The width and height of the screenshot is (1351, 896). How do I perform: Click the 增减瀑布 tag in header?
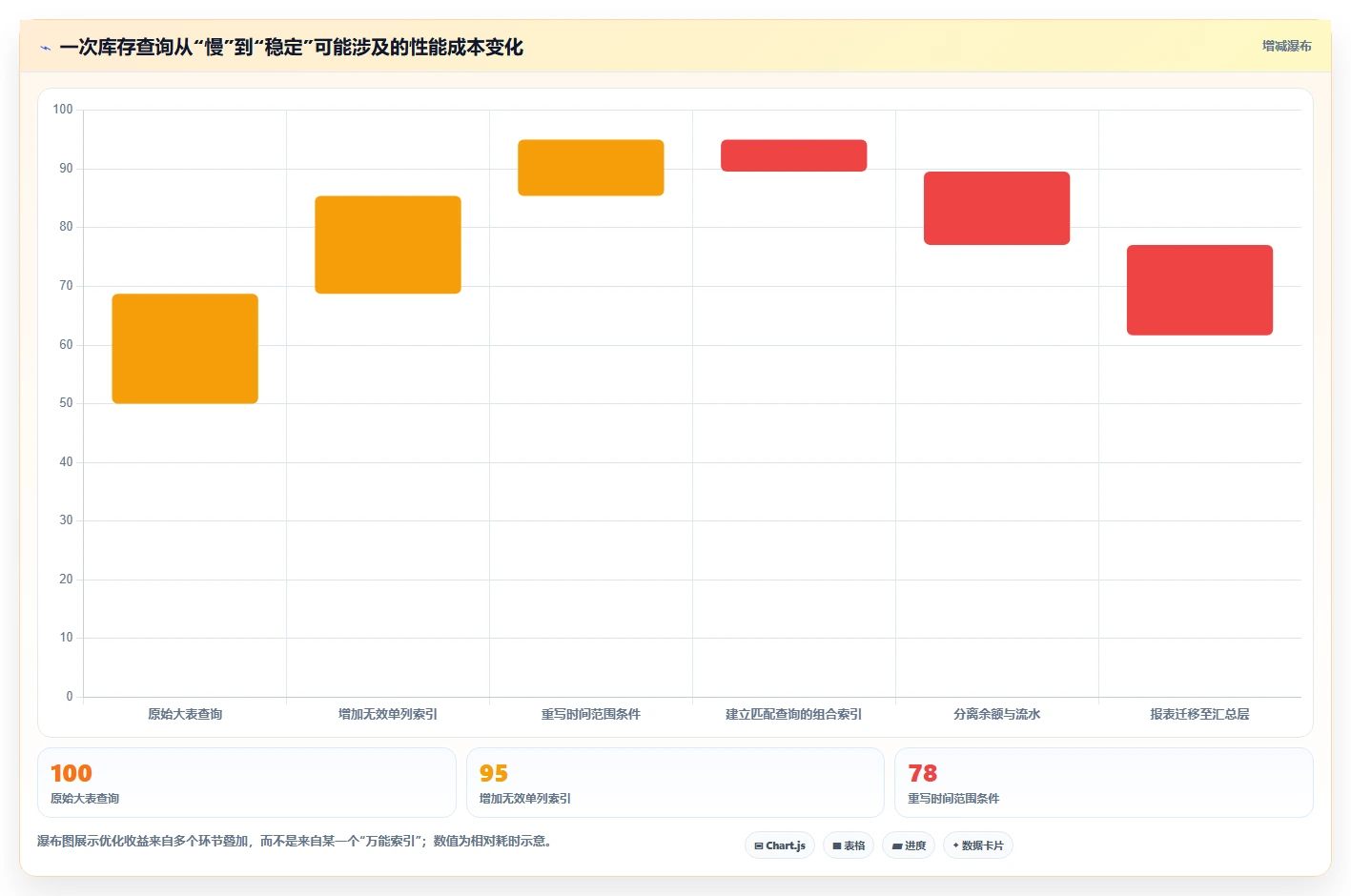click(1286, 46)
